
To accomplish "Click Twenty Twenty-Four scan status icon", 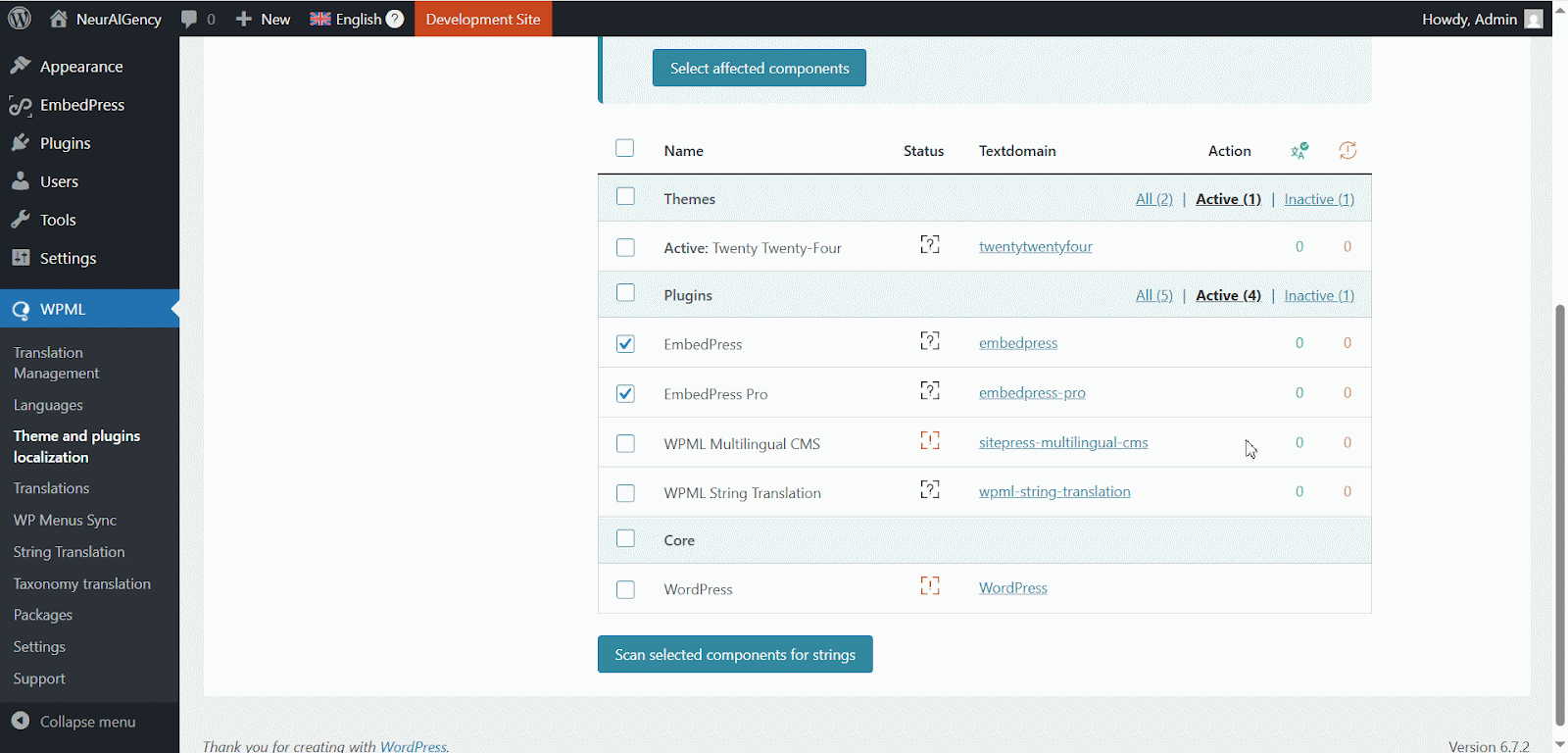I will 930,244.
